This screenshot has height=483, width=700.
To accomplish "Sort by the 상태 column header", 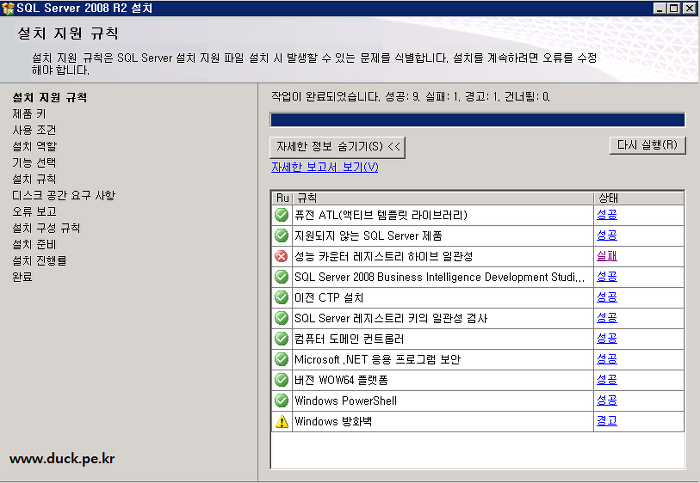I will pos(639,198).
